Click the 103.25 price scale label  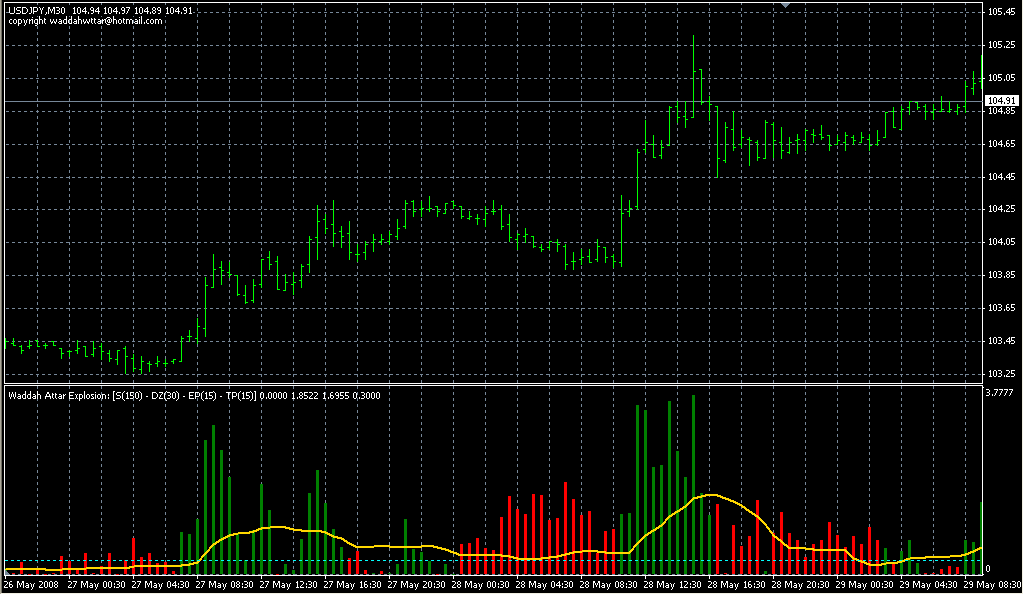click(1001, 373)
